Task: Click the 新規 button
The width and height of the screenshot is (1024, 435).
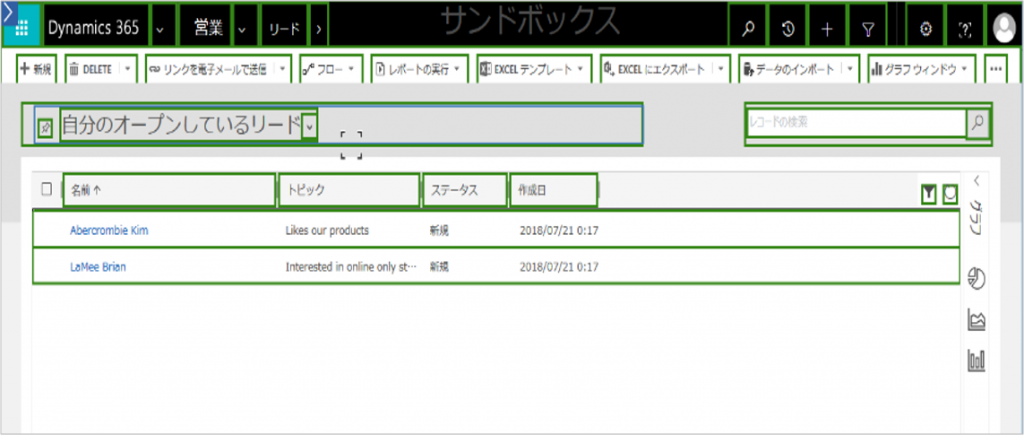Action: (35, 69)
